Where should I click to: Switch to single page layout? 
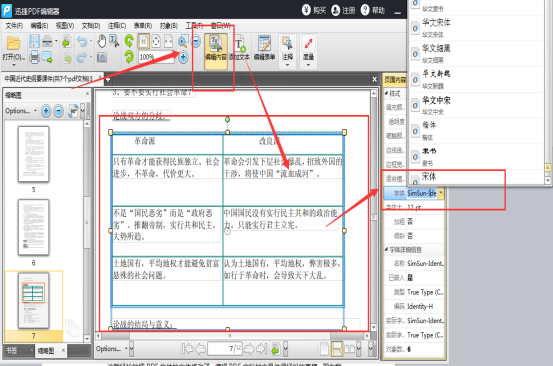[x=324, y=349]
